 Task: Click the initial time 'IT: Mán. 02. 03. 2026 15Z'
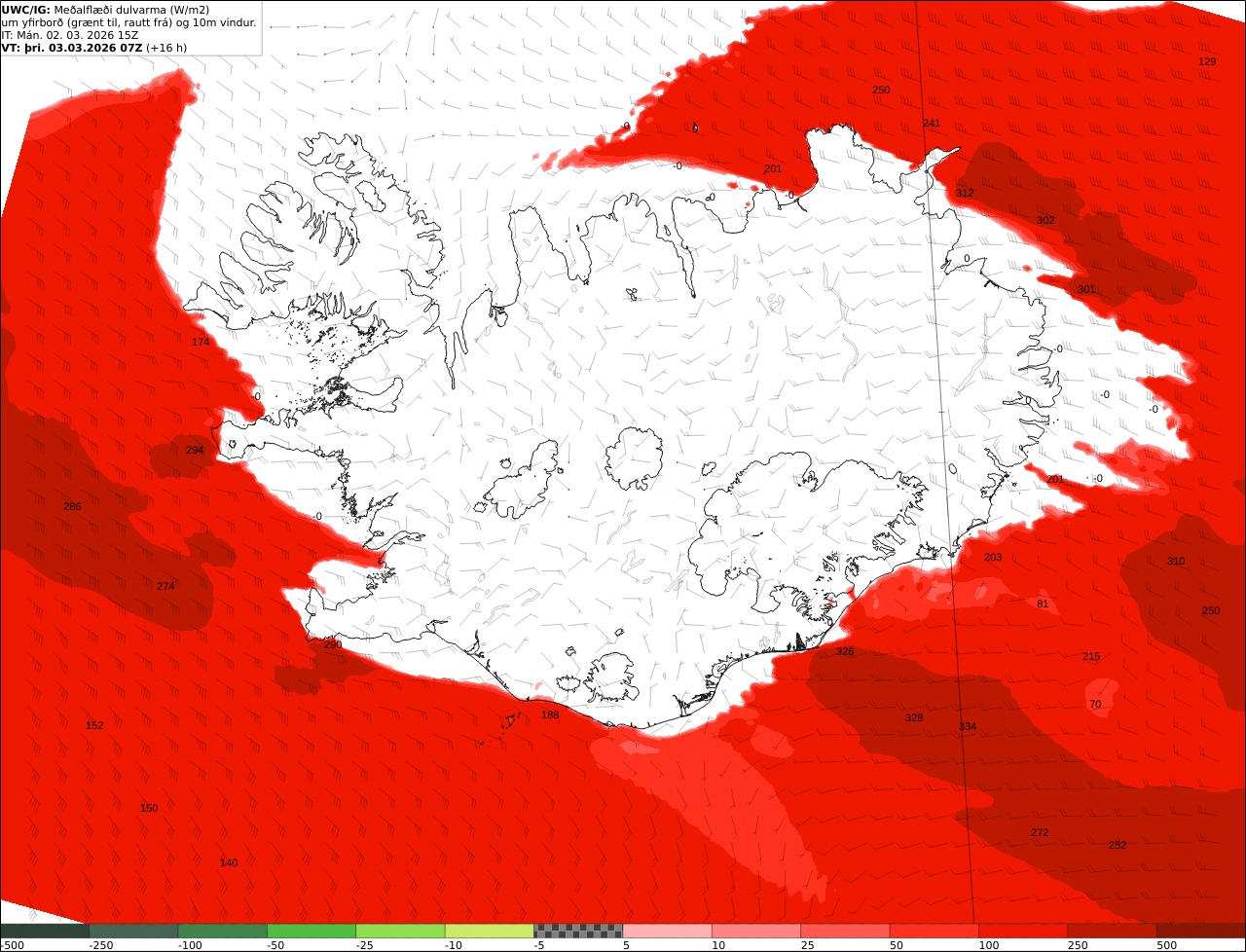(x=70, y=35)
